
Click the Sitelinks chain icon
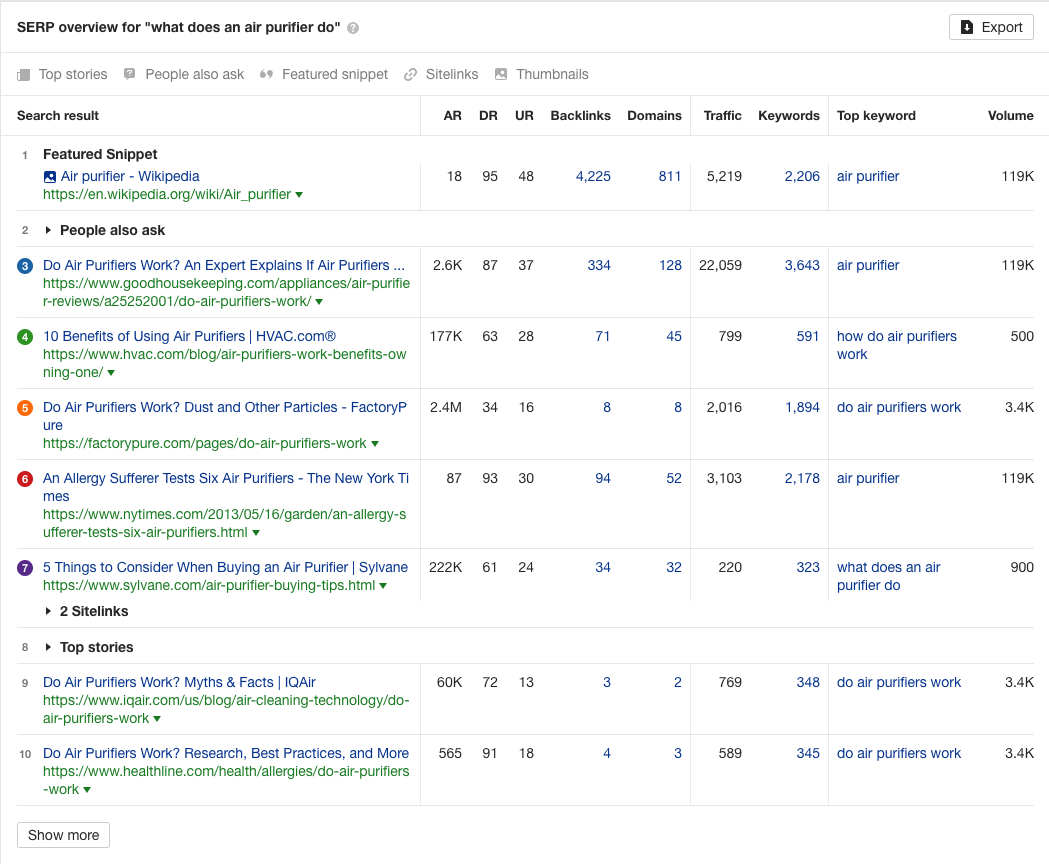pos(410,74)
